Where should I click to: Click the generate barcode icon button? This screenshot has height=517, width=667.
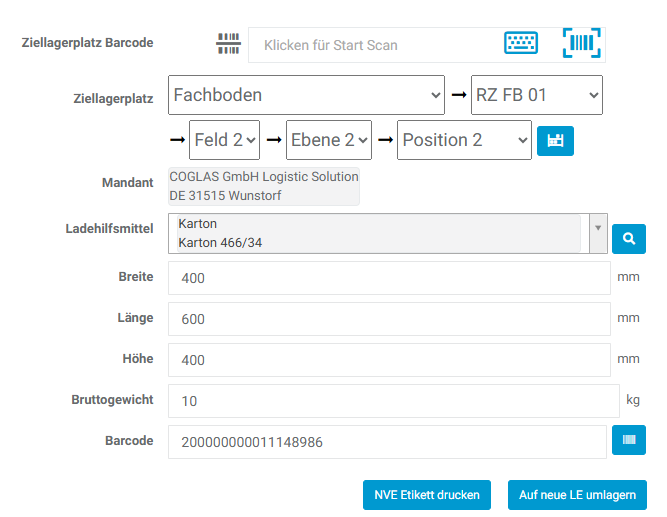click(629, 439)
